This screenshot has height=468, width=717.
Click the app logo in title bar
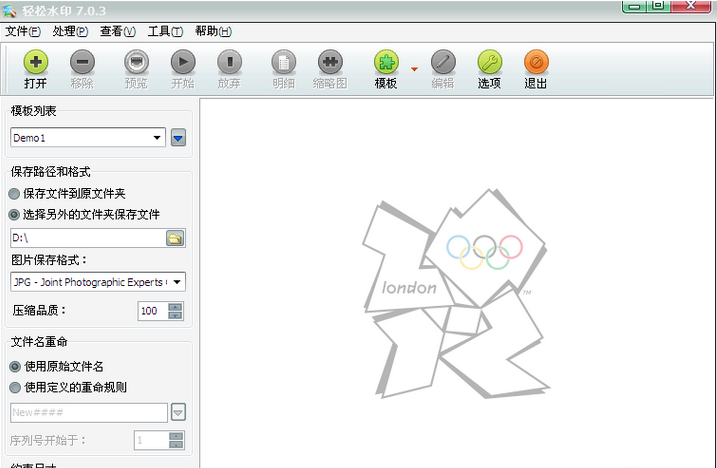9,11
